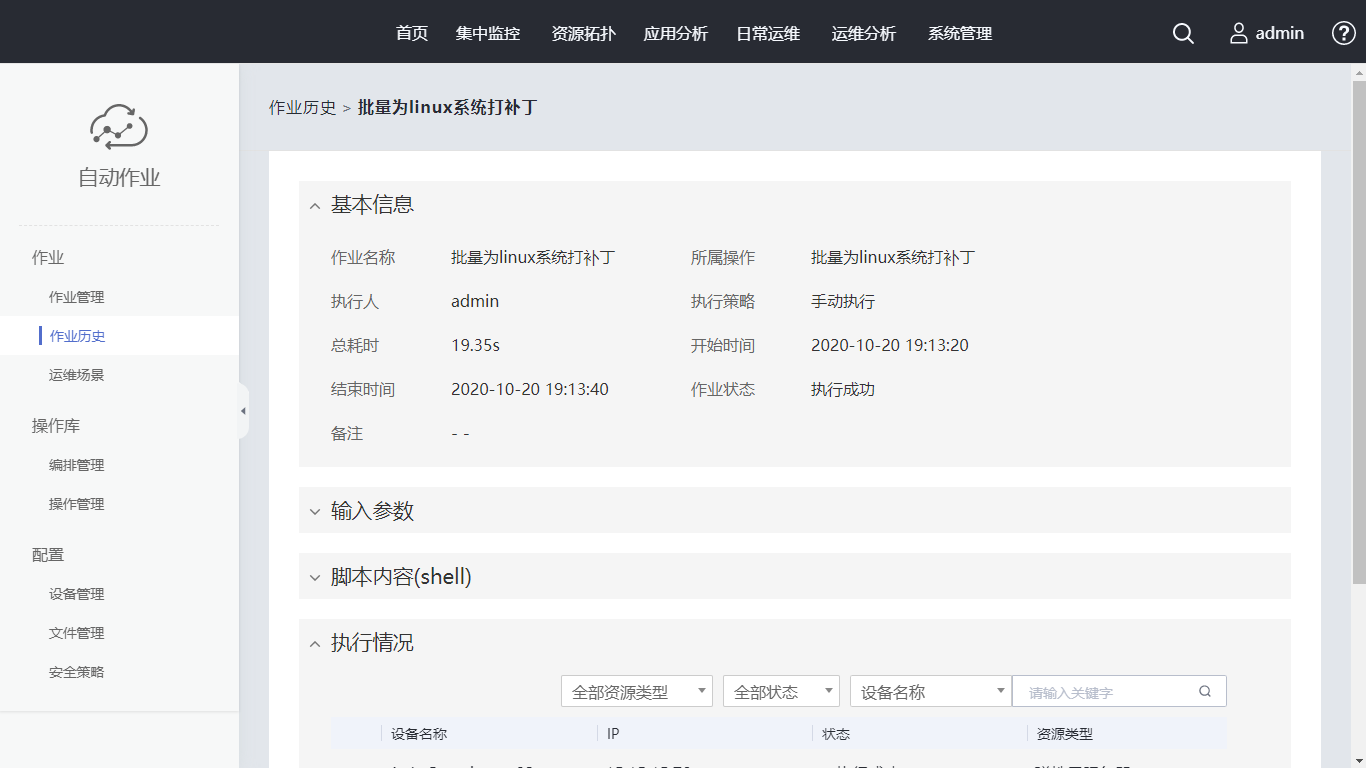Click the search icon in keyword field
This screenshot has width=1366, height=768.
1205,691
